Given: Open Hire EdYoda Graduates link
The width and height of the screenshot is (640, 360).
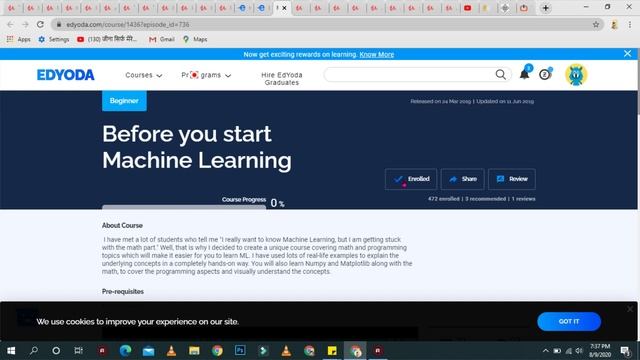Looking at the screenshot, I should click(x=282, y=79).
